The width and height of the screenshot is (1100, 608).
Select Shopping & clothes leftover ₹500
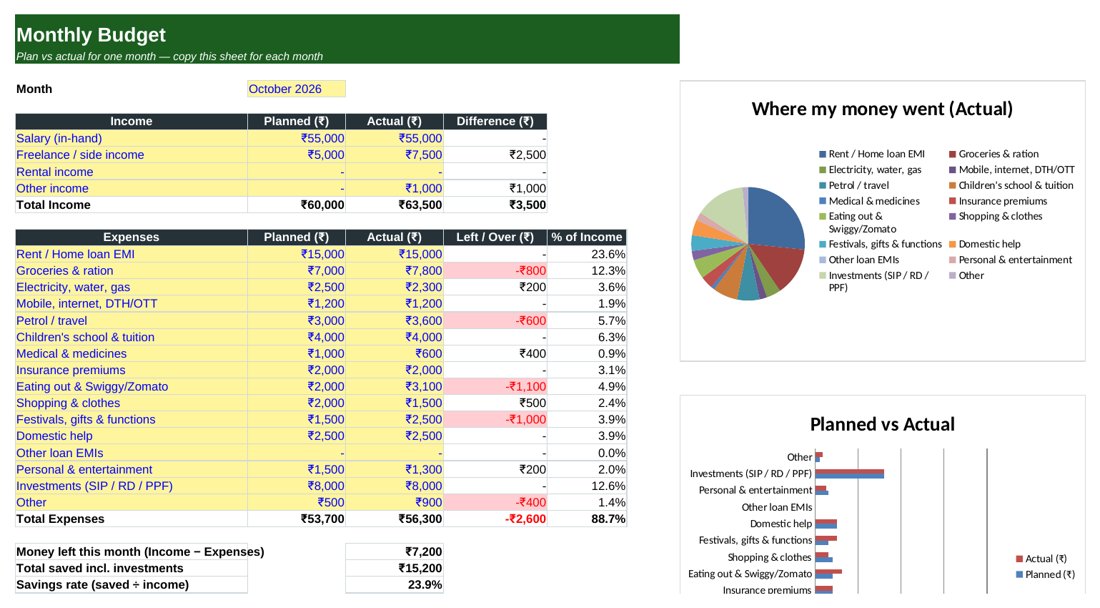pos(495,403)
